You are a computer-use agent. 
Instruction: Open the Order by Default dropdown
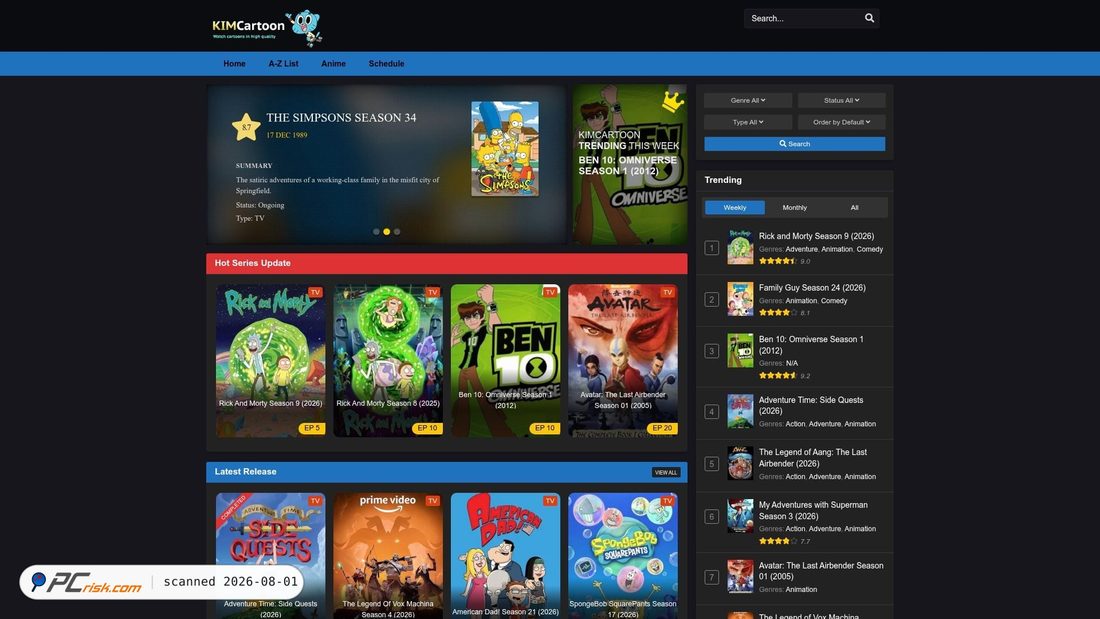point(841,122)
